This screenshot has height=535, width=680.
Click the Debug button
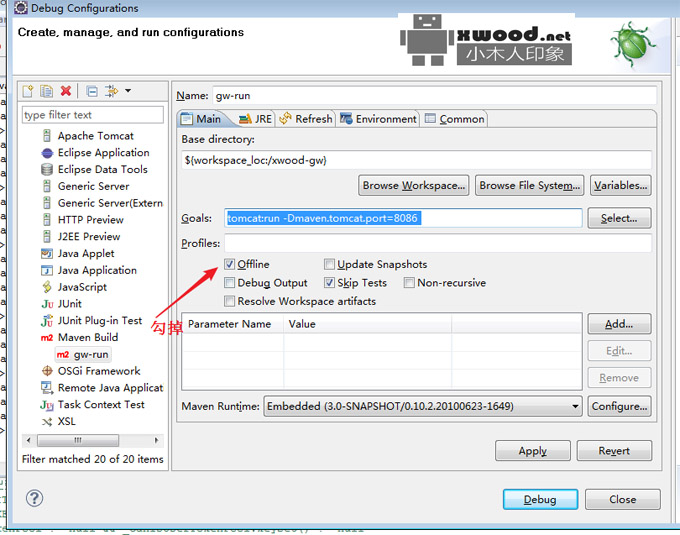pyautogui.click(x=540, y=499)
